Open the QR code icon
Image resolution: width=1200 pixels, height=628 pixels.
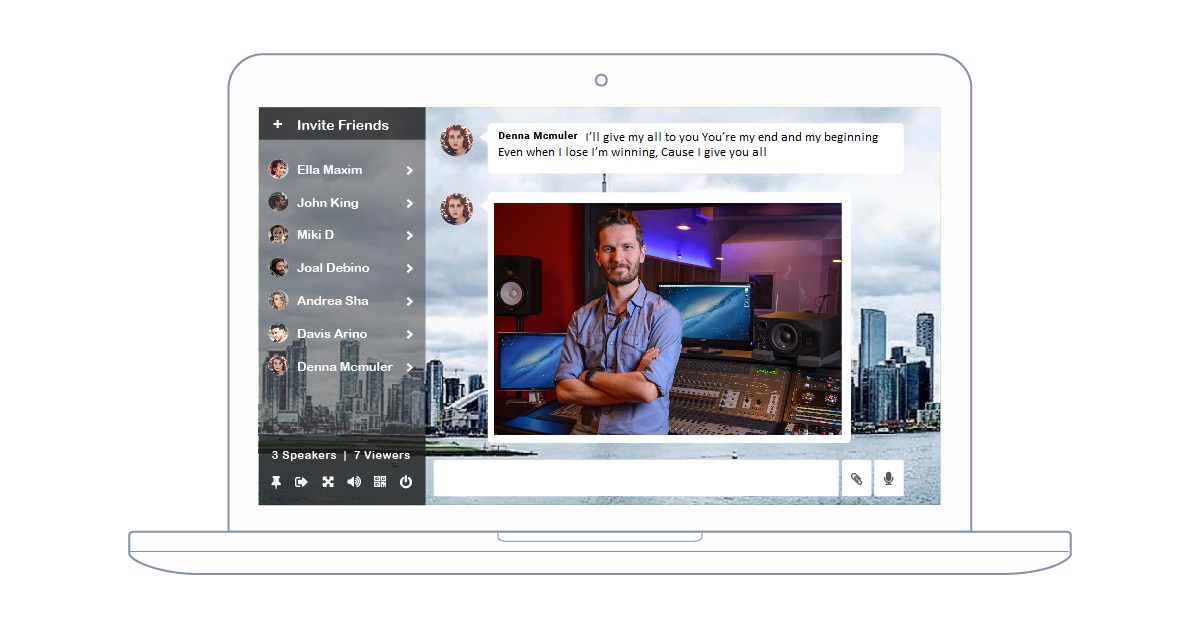tap(380, 482)
